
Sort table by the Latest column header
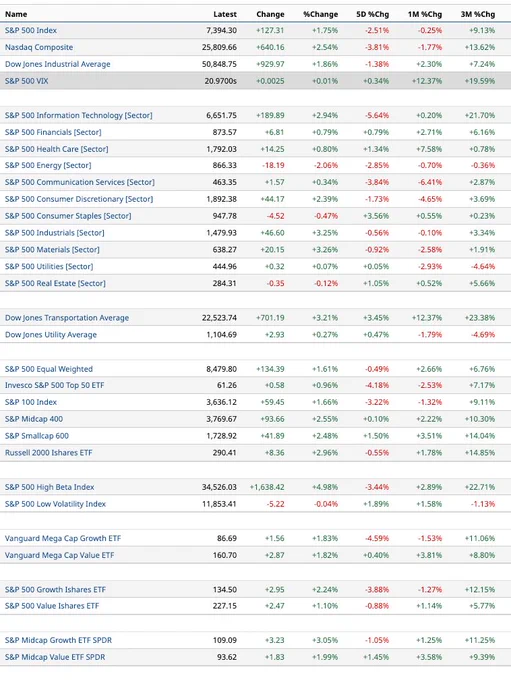225,14
